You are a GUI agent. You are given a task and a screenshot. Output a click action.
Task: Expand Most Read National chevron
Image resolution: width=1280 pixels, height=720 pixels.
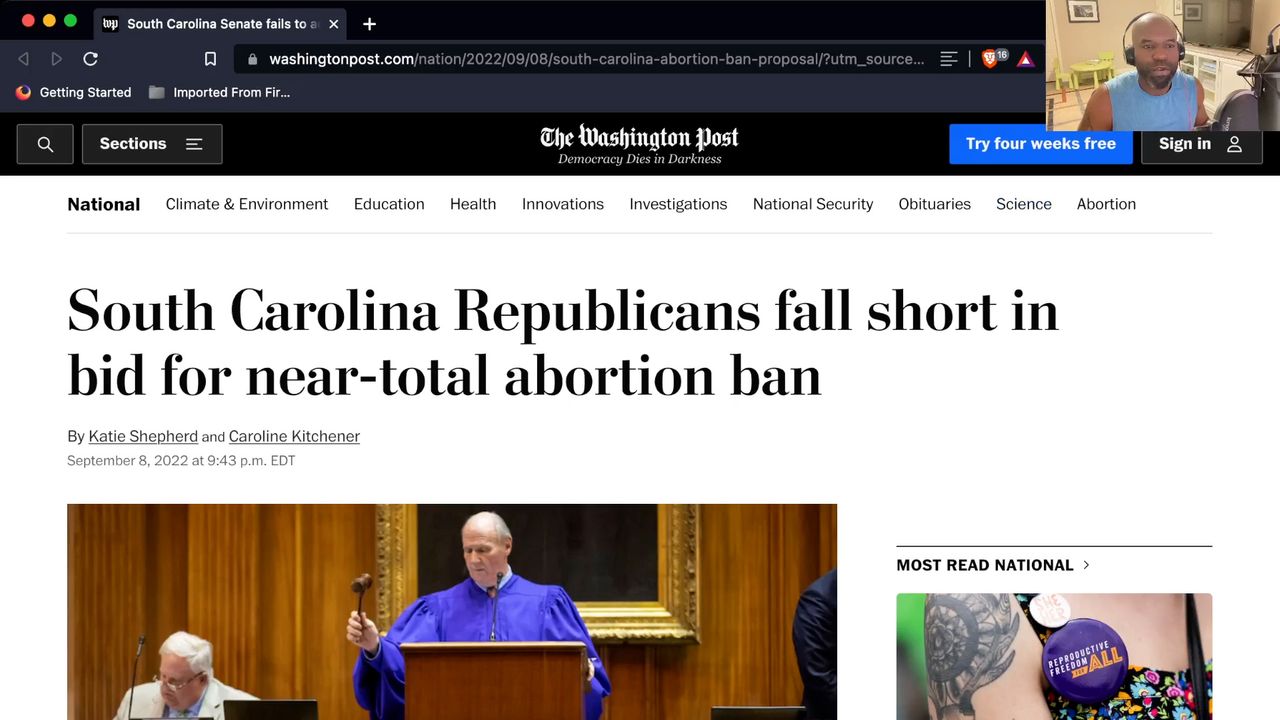(1086, 565)
